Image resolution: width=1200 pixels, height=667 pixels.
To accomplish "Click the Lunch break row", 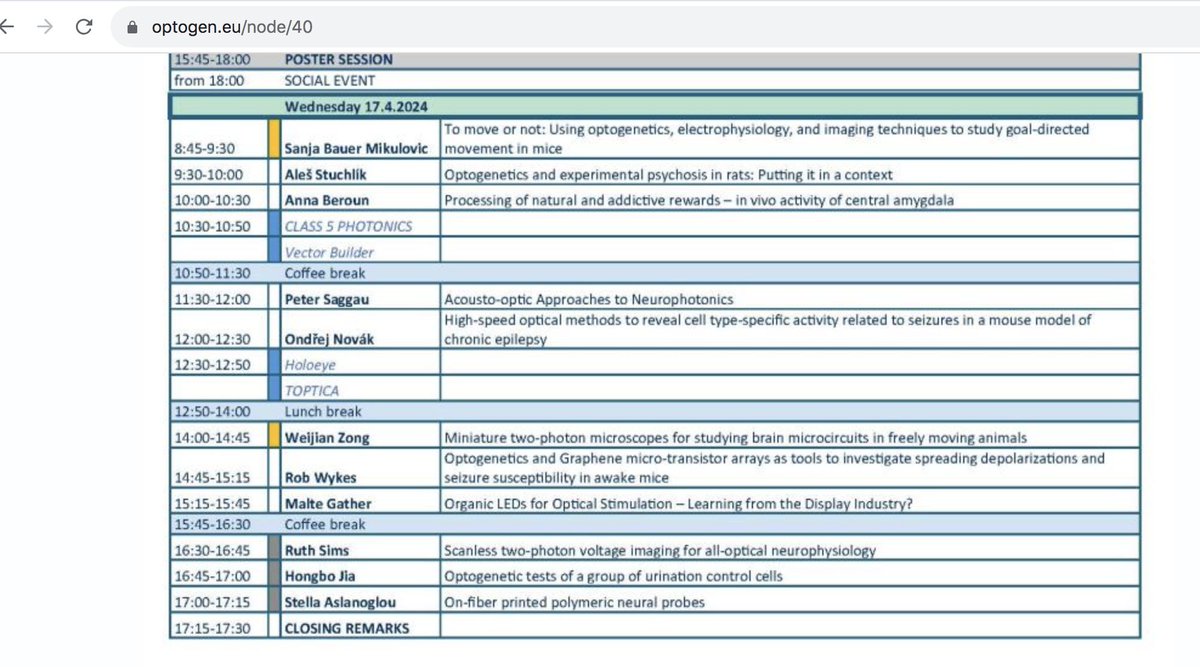I will 655,411.
